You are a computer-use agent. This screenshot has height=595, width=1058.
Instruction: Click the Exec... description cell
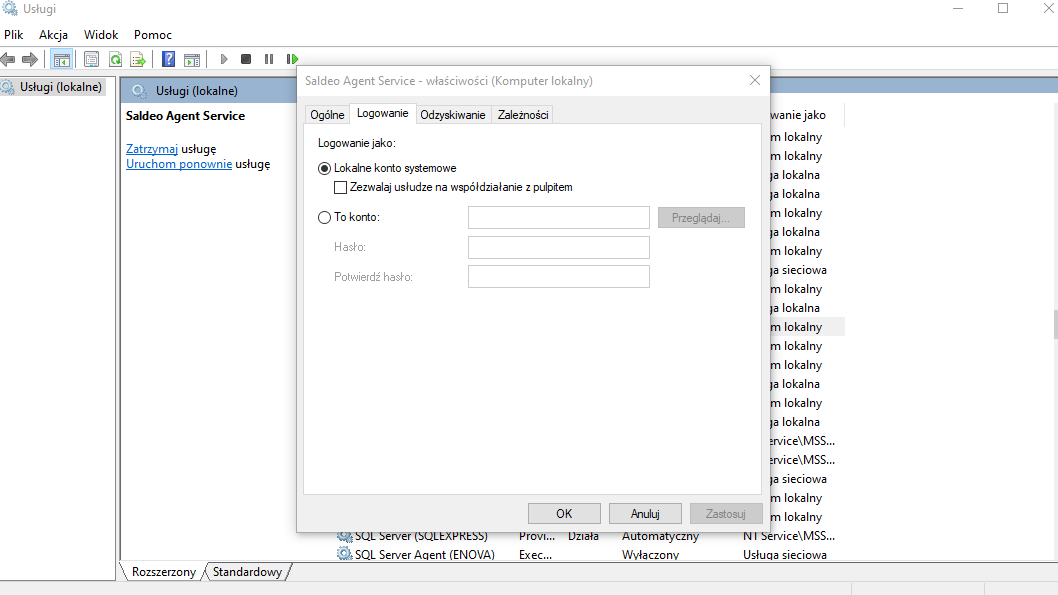tap(536, 555)
